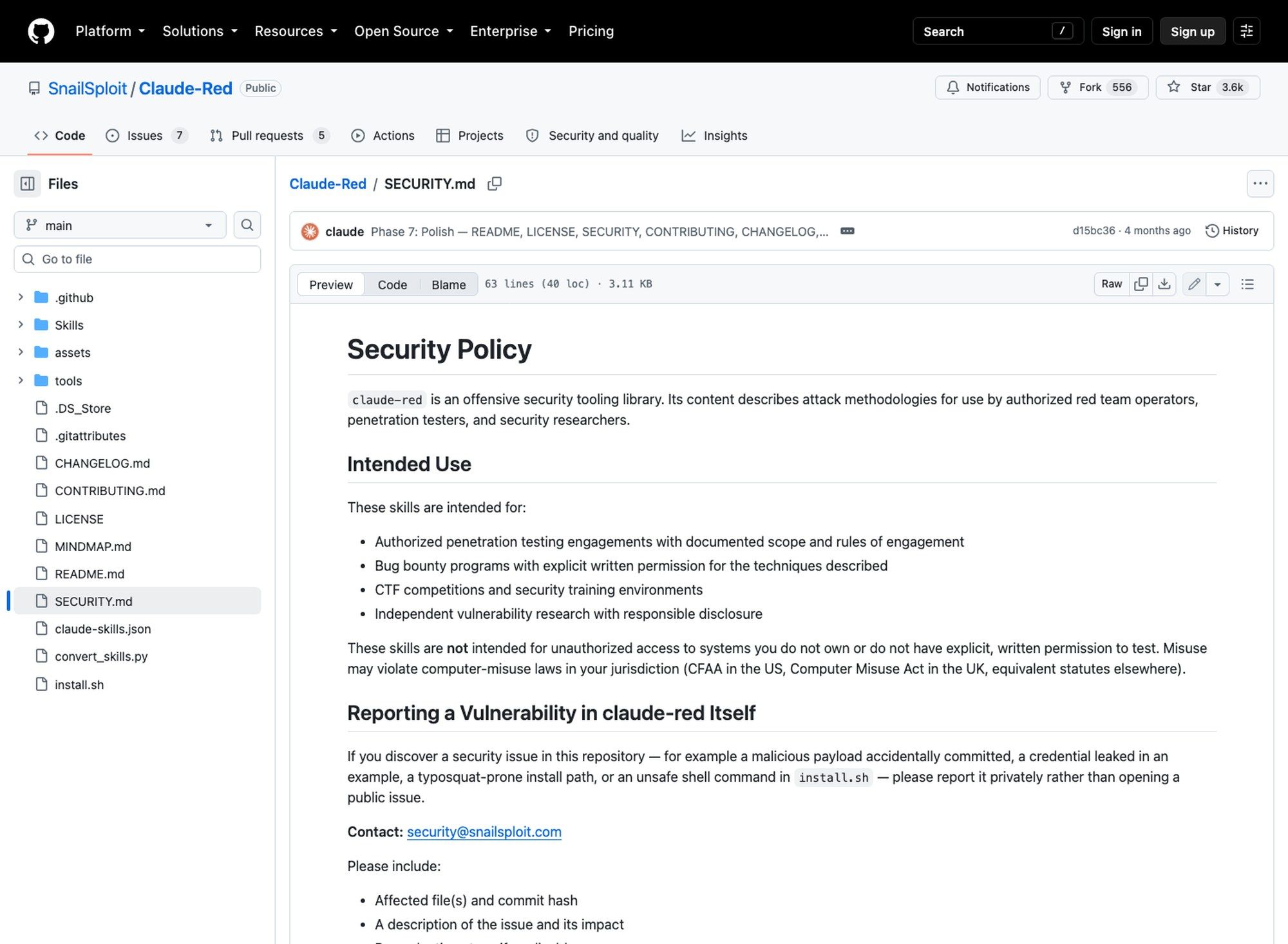Open CONTRIBUTING.md in the file tree

coord(109,491)
